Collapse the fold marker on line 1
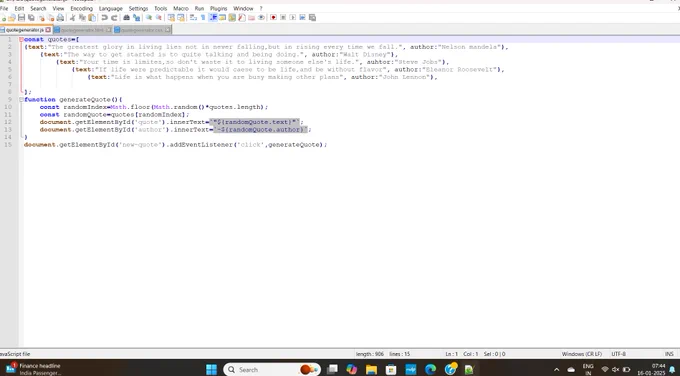Image resolution: width=680 pixels, height=376 pixels. tap(21, 39)
